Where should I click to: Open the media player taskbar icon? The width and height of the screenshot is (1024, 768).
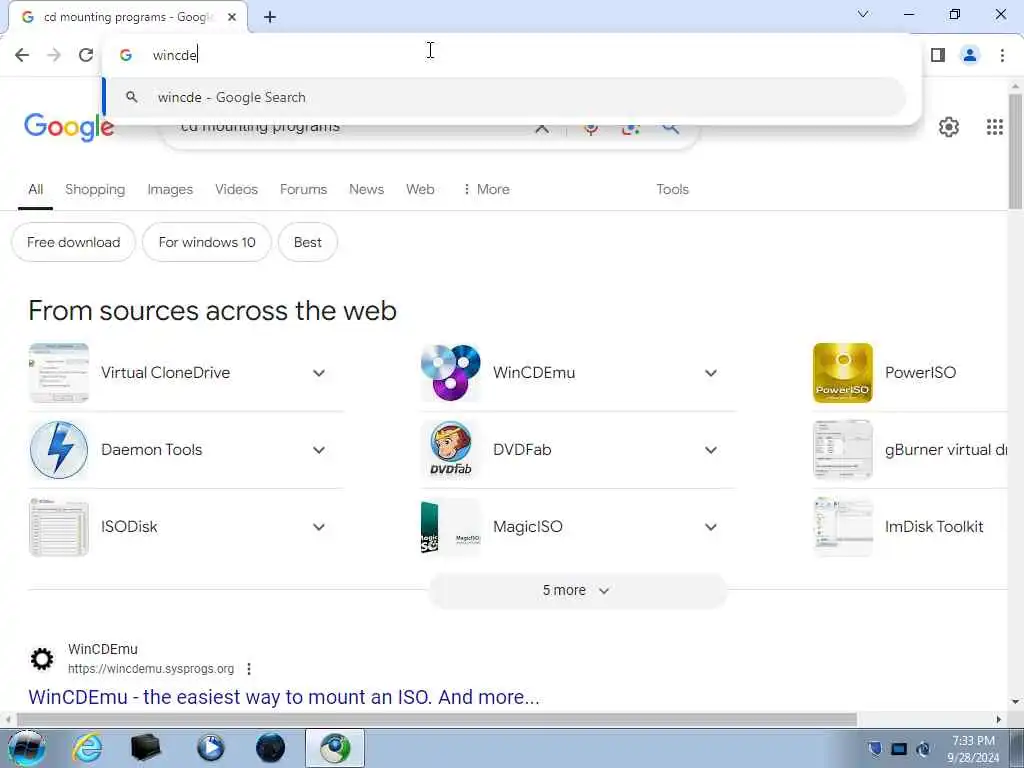tap(210, 748)
